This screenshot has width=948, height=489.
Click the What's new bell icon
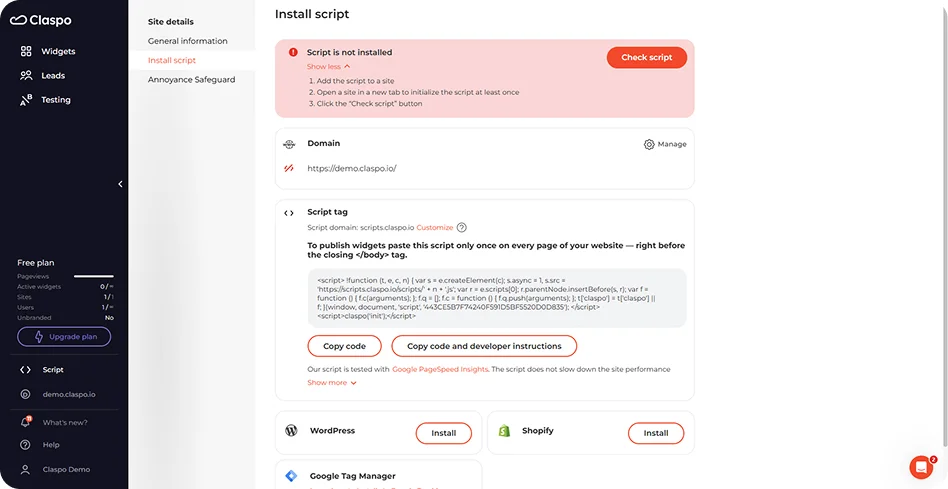click(x=25, y=422)
